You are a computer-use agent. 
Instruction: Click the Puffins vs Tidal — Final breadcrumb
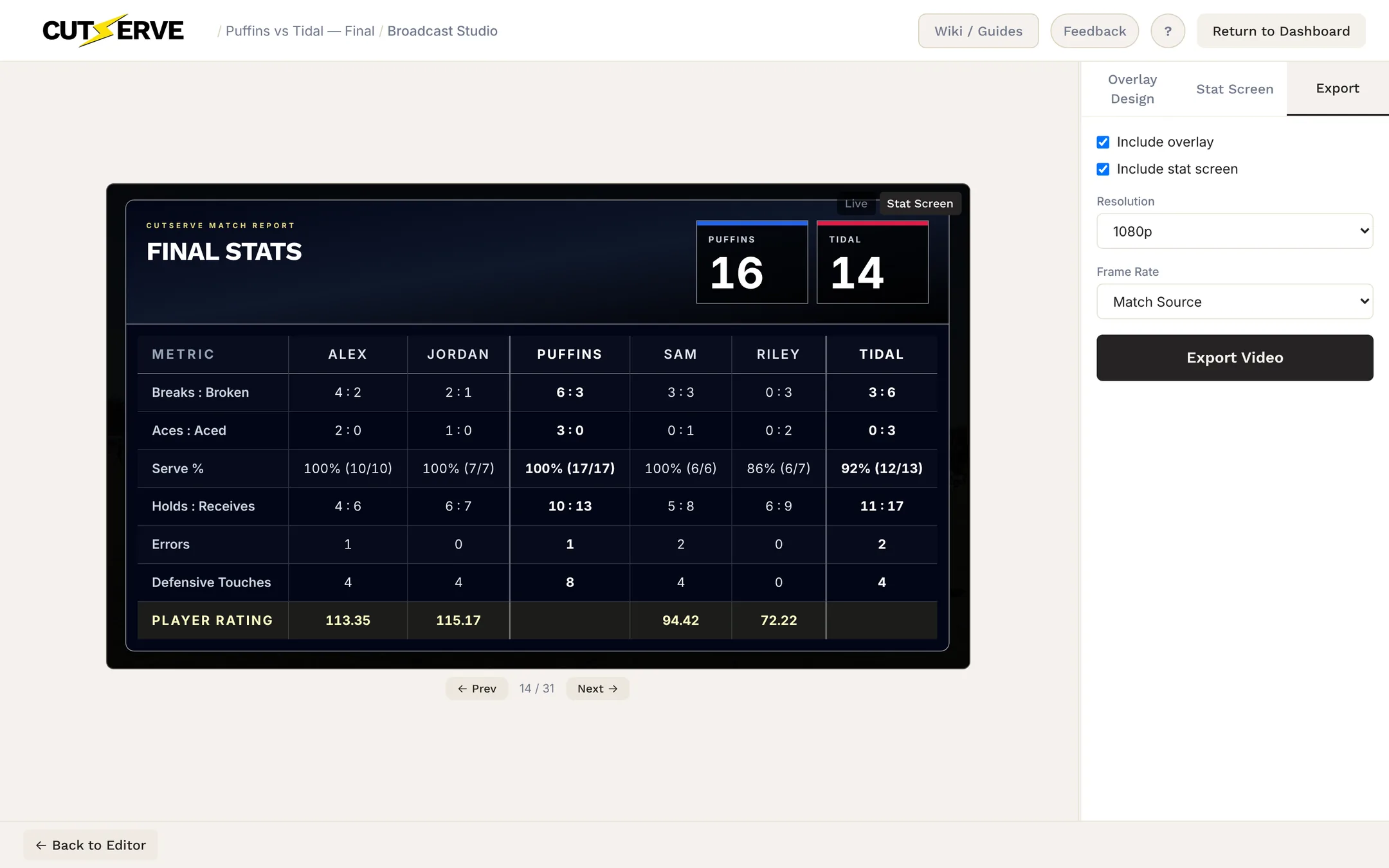(300, 31)
